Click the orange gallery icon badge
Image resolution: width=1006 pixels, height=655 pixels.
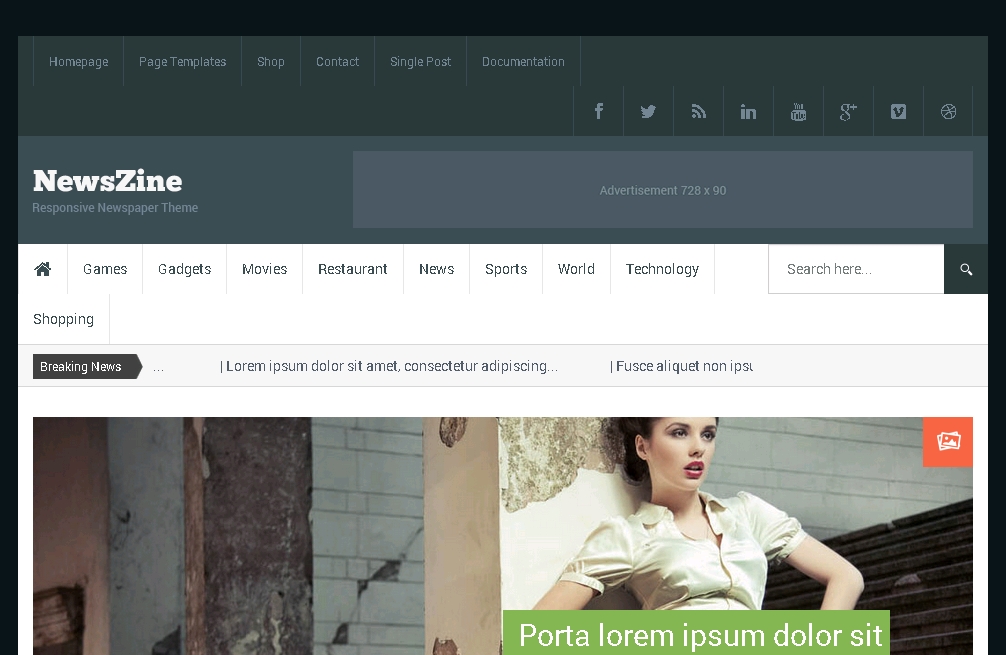(x=948, y=441)
